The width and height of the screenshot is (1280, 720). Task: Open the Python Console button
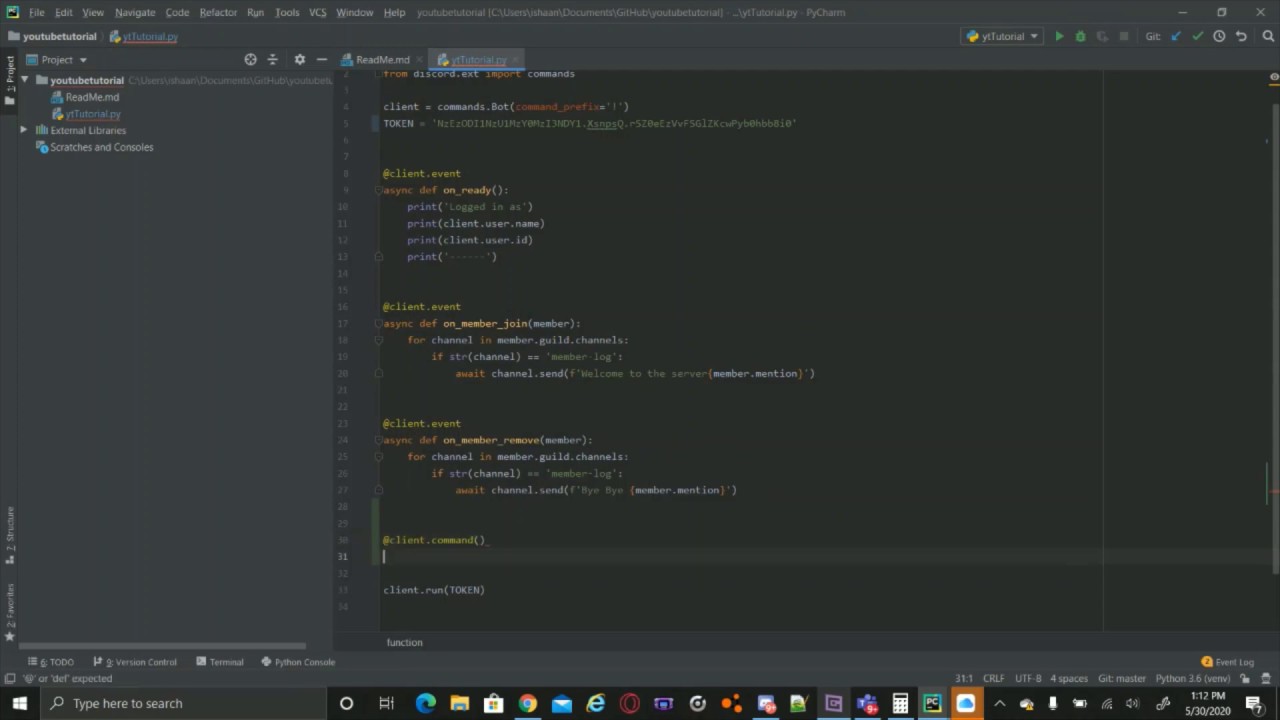tap(298, 662)
